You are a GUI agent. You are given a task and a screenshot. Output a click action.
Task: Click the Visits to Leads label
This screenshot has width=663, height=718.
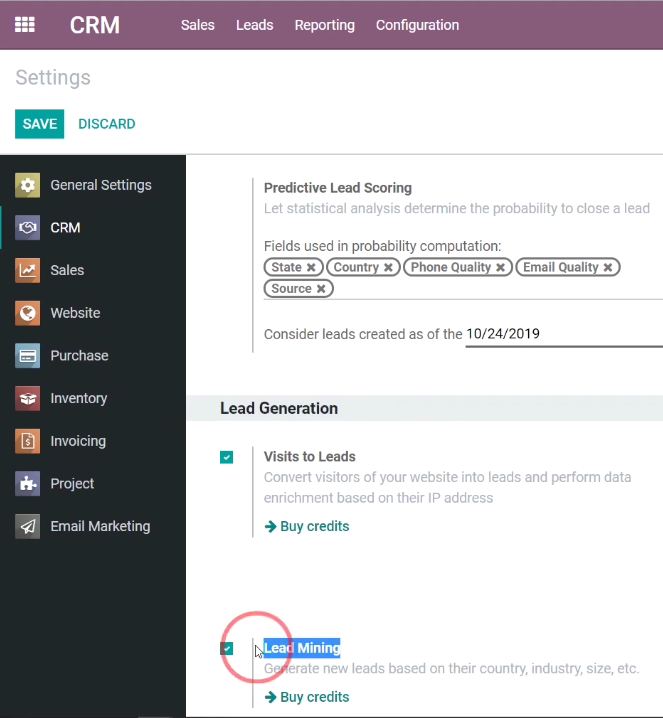310,457
